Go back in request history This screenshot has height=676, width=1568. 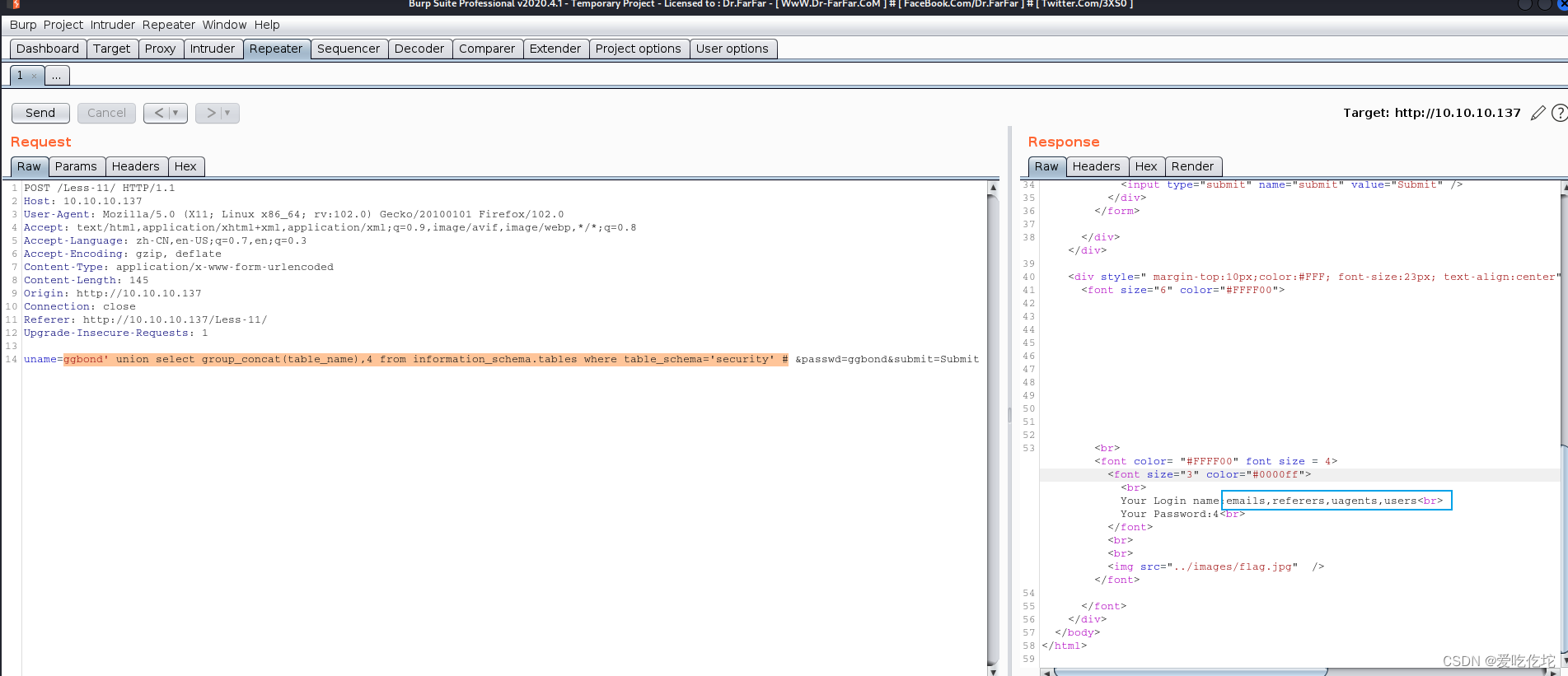(159, 113)
